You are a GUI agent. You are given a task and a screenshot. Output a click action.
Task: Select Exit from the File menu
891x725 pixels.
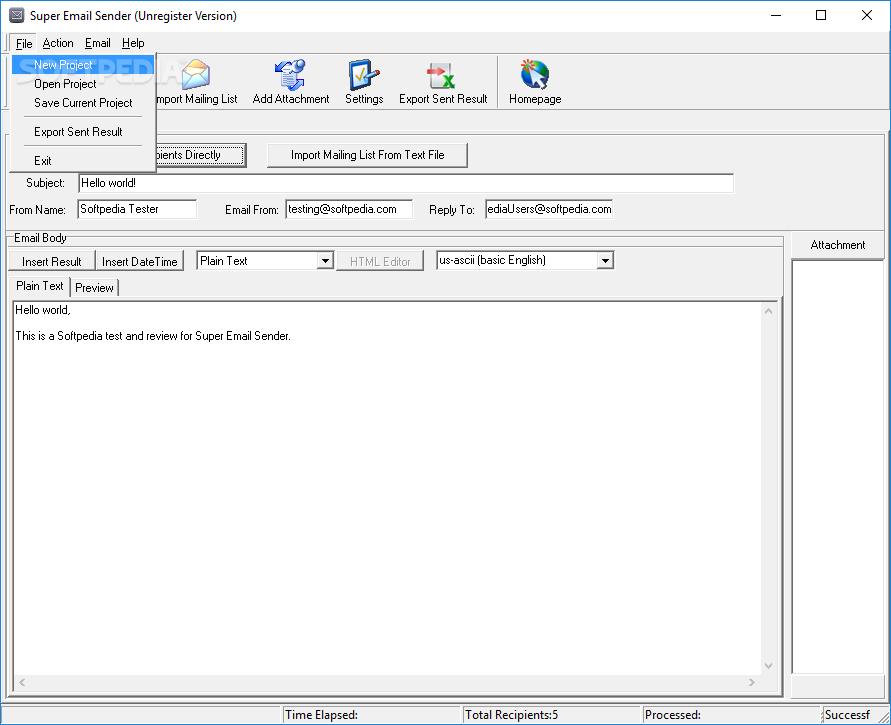[x=83, y=161]
